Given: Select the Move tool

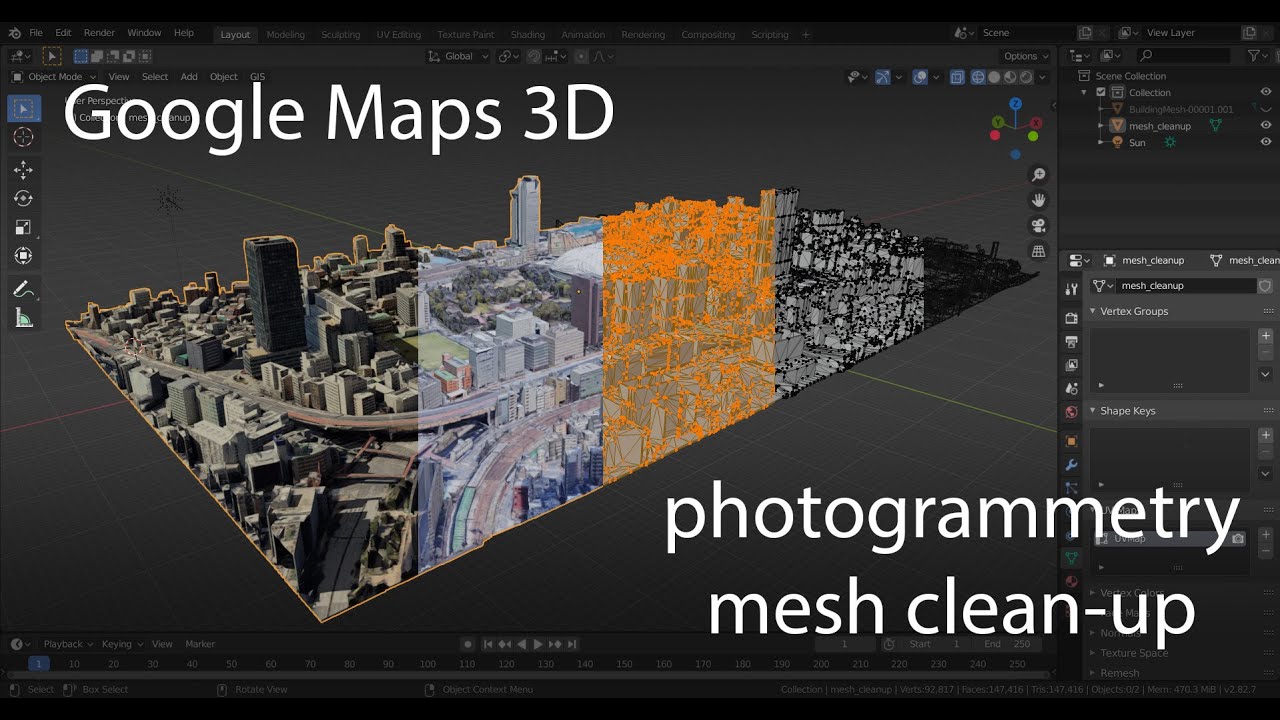Looking at the screenshot, I should (x=24, y=170).
